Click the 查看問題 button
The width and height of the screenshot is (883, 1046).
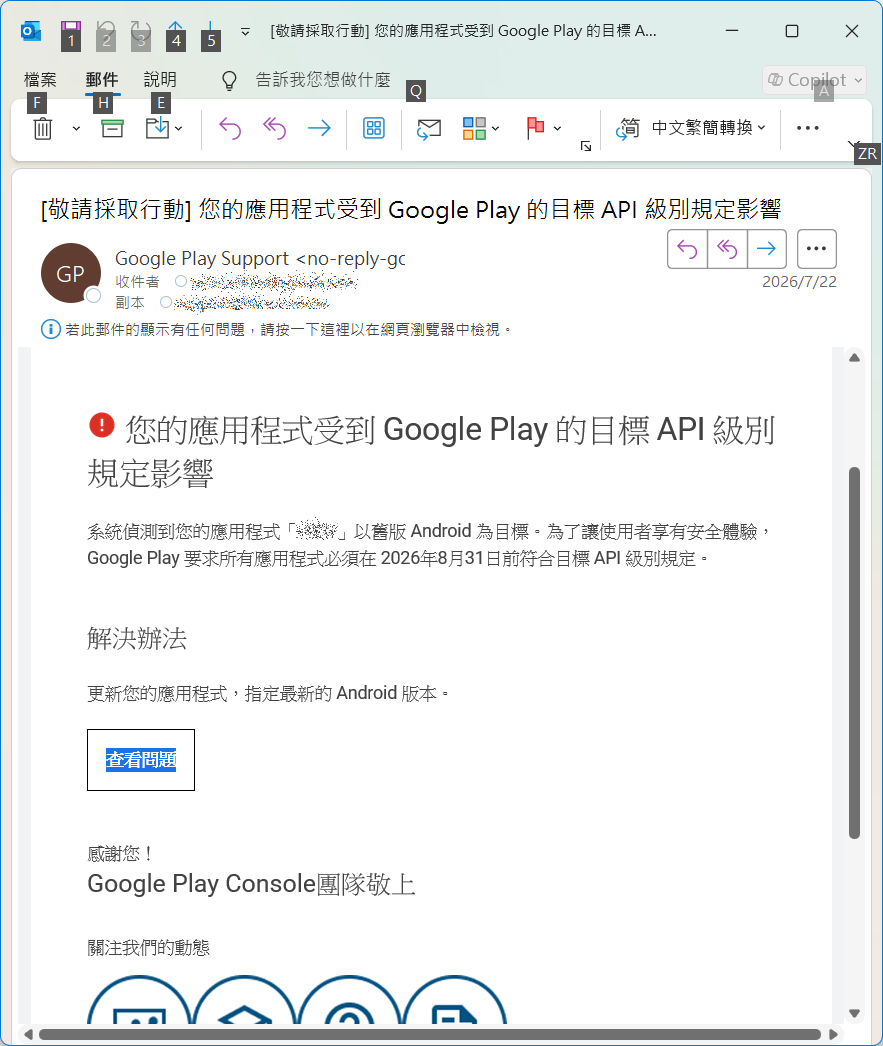(141, 760)
